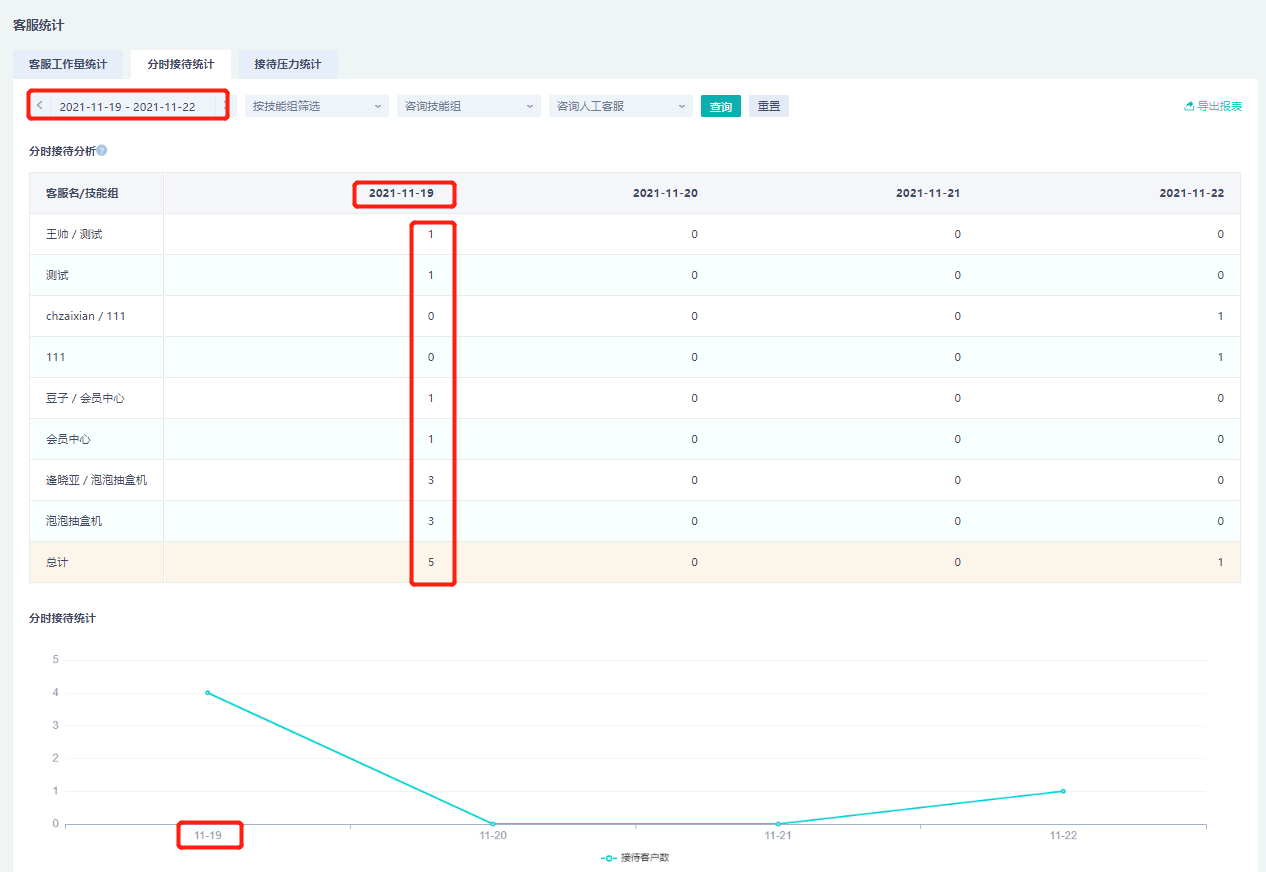
Task: Select the row labeled 逄晓亚 / 泡泡抽盒机
Action: 635,480
